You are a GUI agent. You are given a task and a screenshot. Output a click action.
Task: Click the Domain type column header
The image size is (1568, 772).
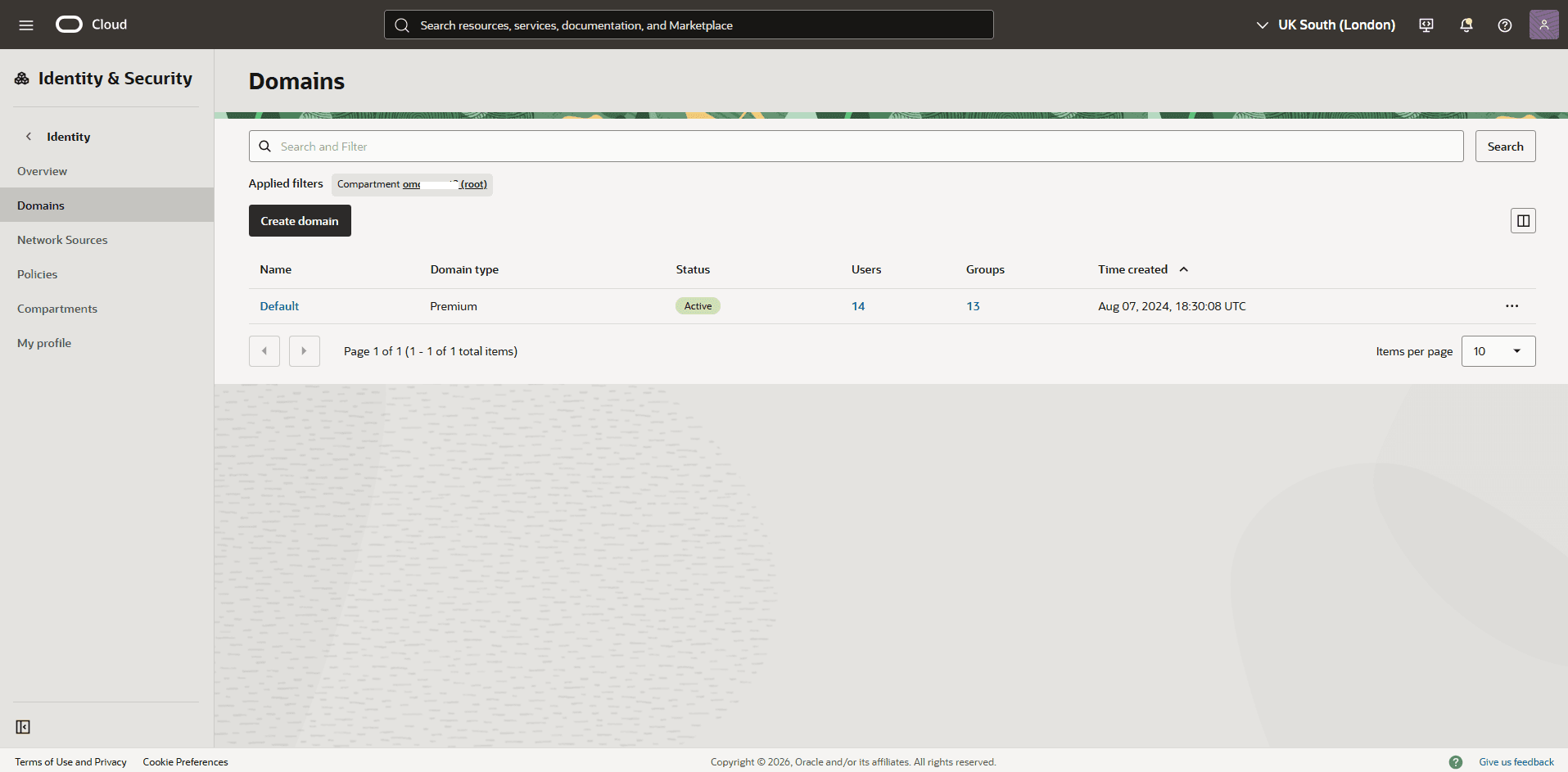464,269
